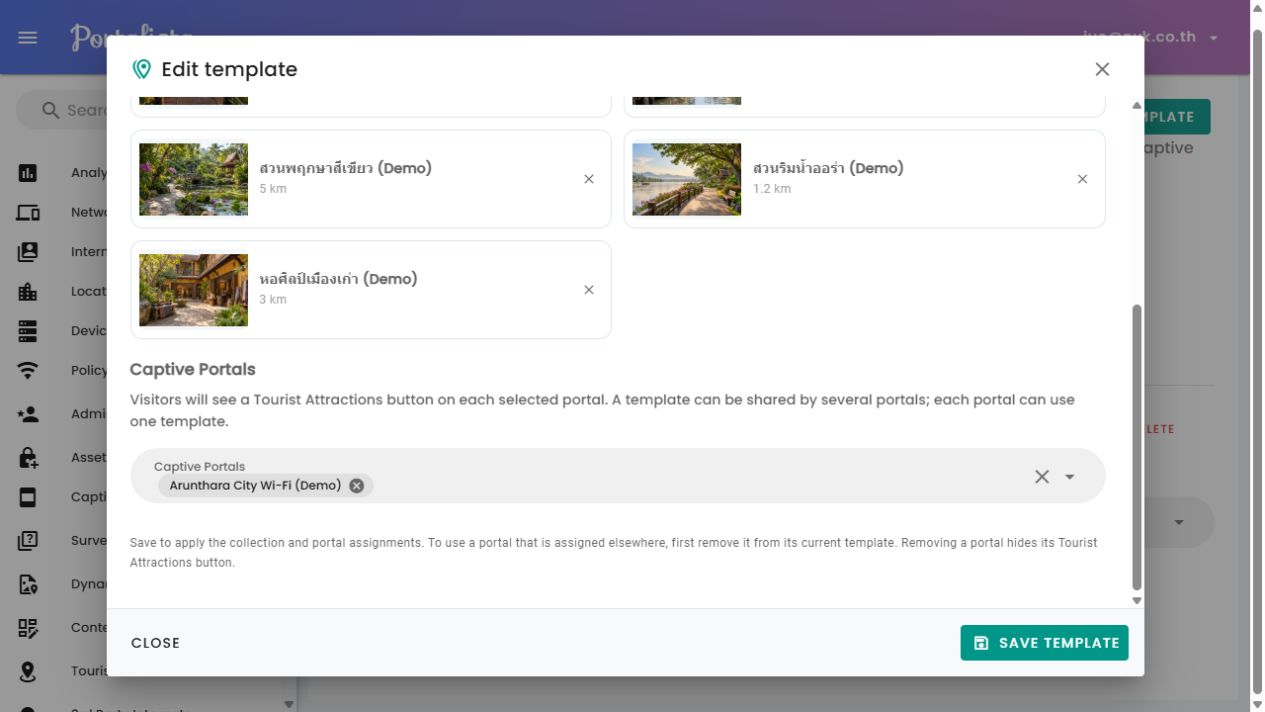
Task: Remove Arunthara City Wi-Fi (Demo) chip
Action: click(356, 486)
